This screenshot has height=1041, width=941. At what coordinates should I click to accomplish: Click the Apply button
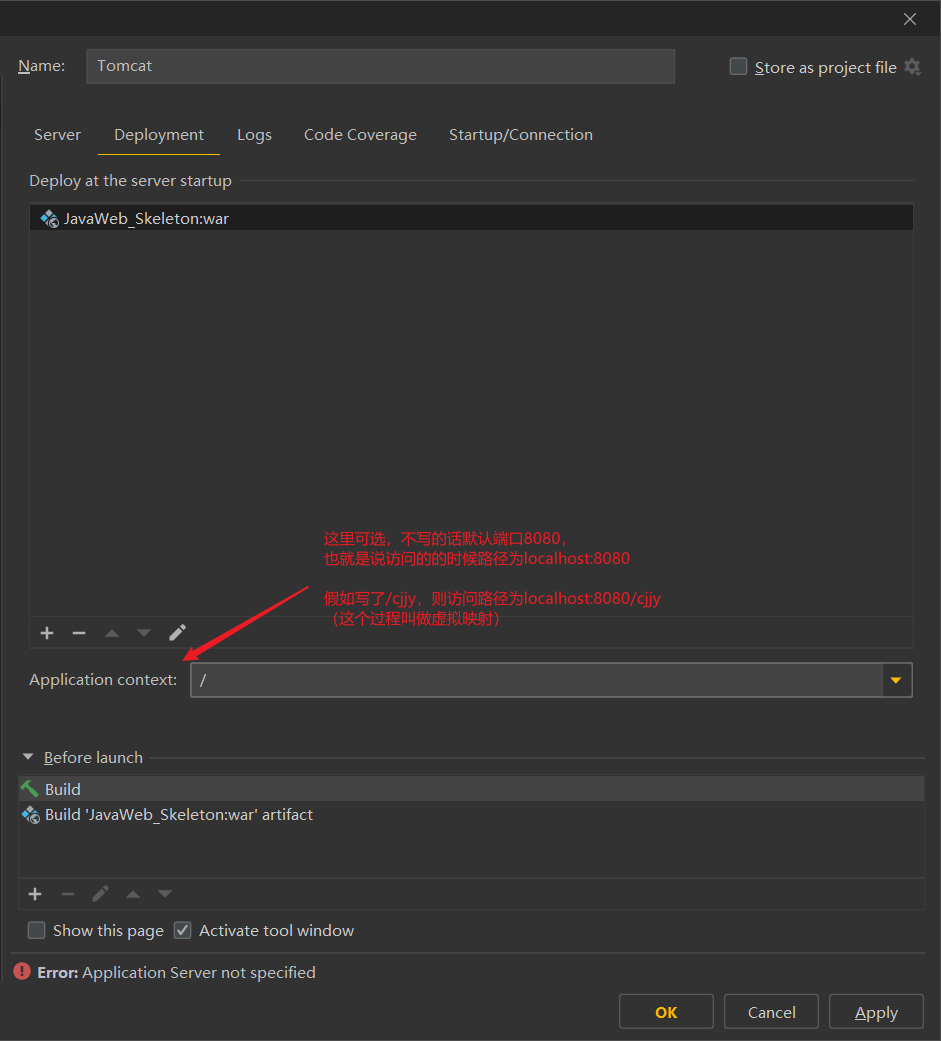pos(876,1012)
